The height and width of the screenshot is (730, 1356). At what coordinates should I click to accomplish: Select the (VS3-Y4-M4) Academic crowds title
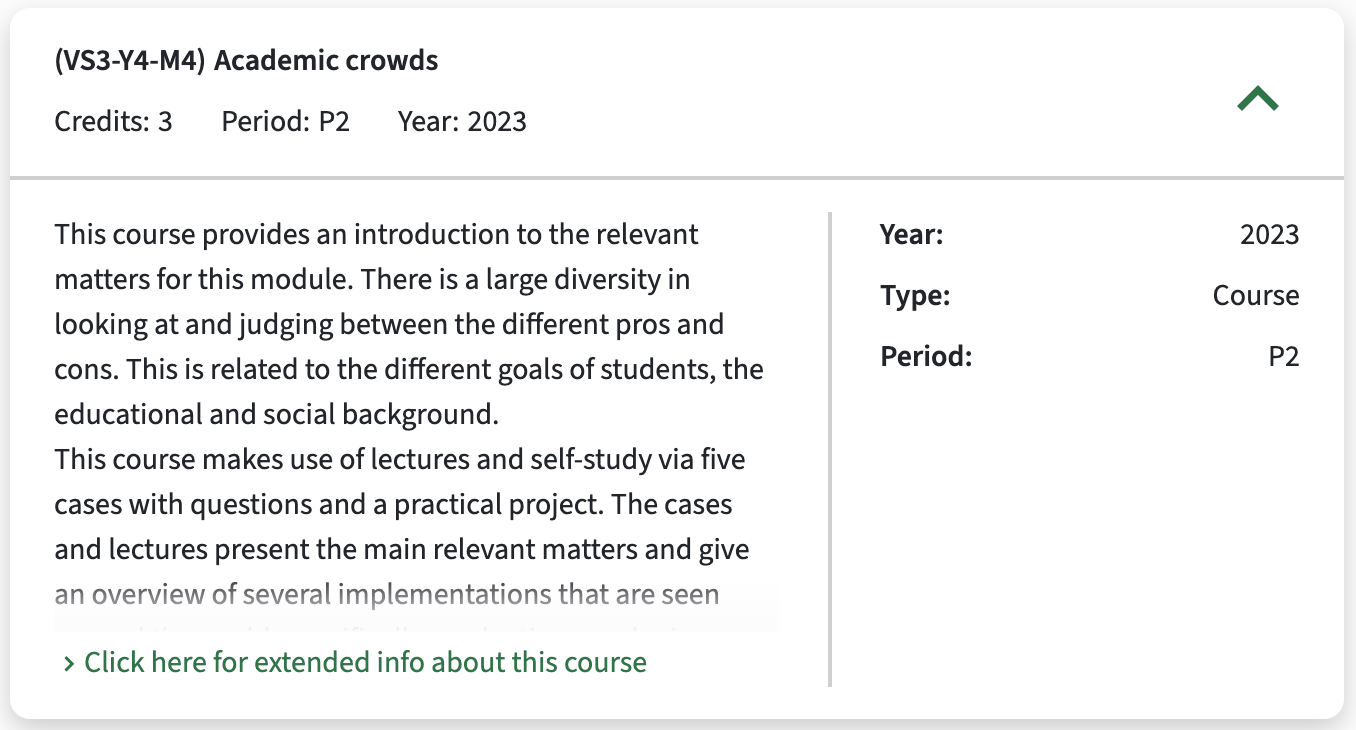[x=246, y=61]
